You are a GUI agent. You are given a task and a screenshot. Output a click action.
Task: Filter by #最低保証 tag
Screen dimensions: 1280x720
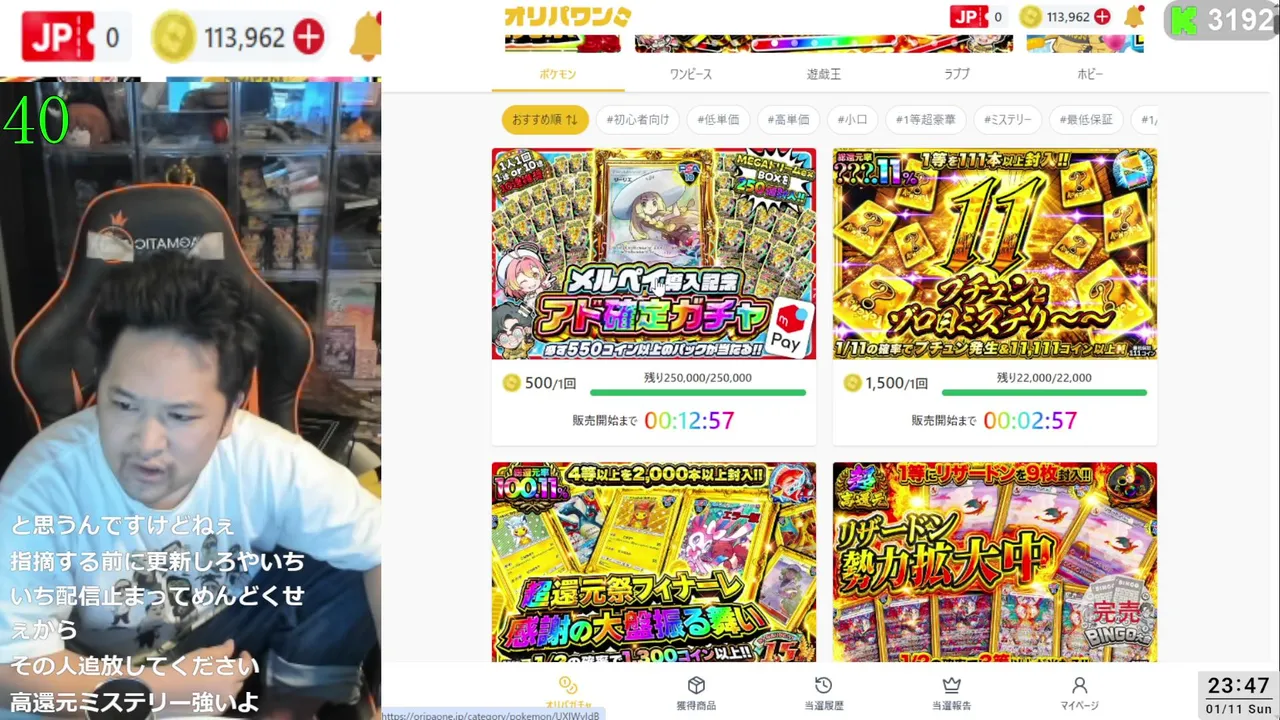[x=1088, y=120]
